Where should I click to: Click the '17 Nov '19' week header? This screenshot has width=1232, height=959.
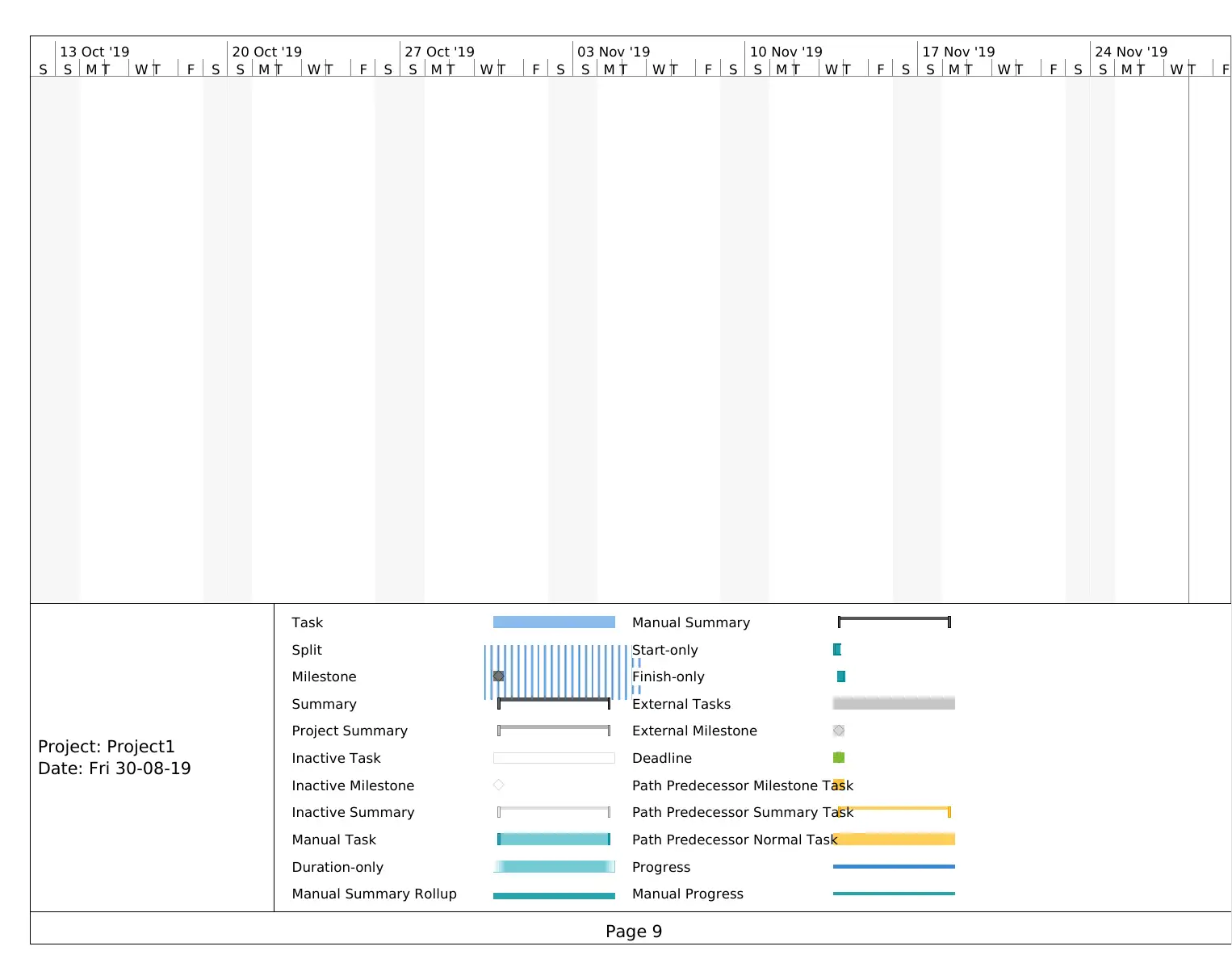[959, 52]
